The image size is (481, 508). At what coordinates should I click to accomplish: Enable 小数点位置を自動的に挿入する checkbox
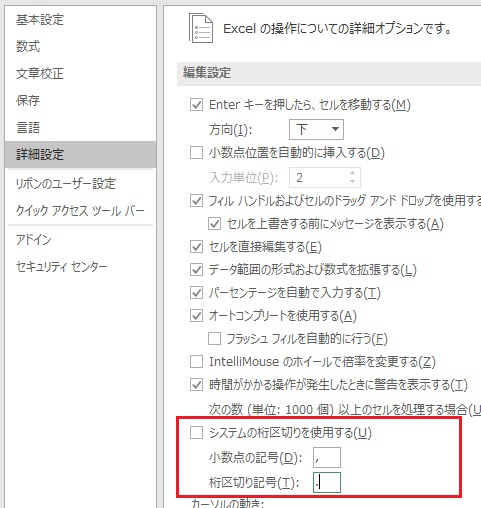click(196, 153)
